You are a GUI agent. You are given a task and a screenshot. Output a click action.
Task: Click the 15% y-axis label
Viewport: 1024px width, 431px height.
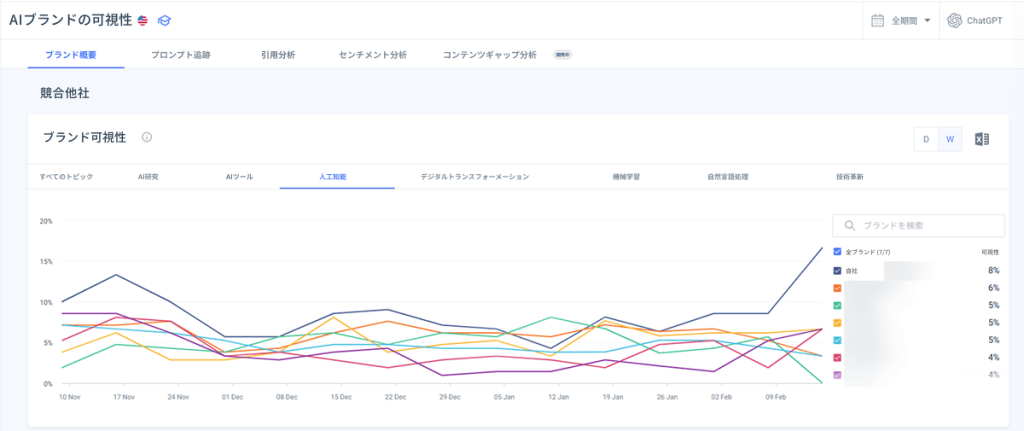tap(46, 262)
